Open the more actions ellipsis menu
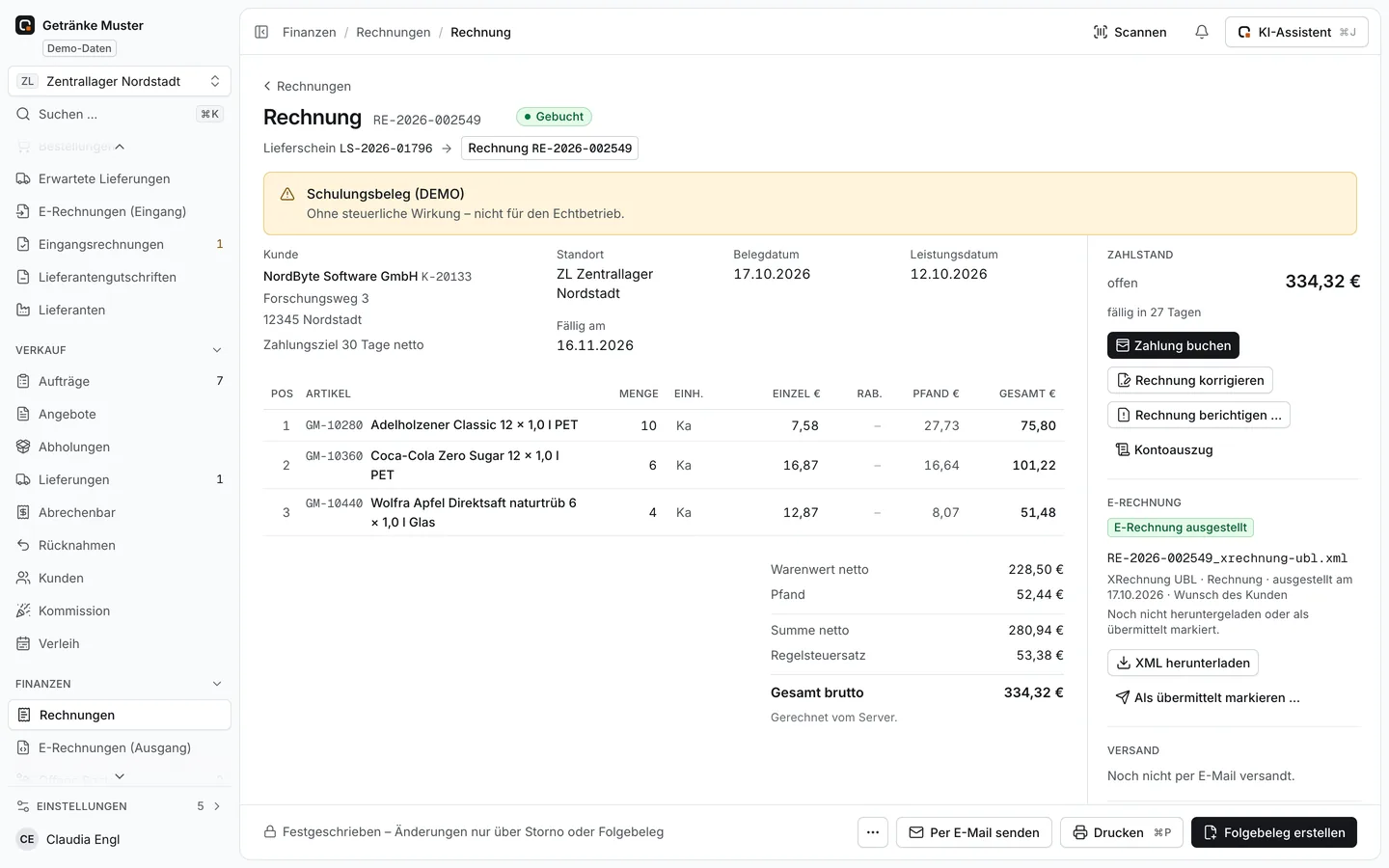The image size is (1389, 868). tap(873, 832)
